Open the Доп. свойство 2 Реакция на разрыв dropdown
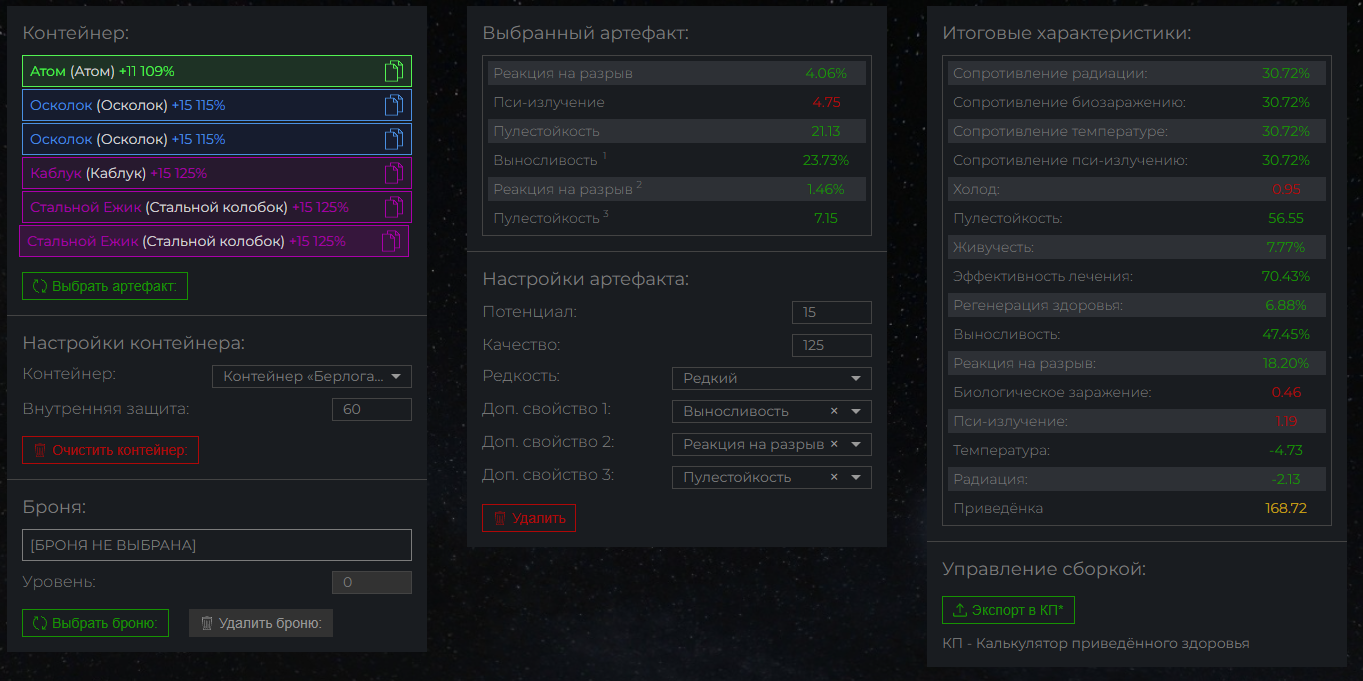 point(772,444)
